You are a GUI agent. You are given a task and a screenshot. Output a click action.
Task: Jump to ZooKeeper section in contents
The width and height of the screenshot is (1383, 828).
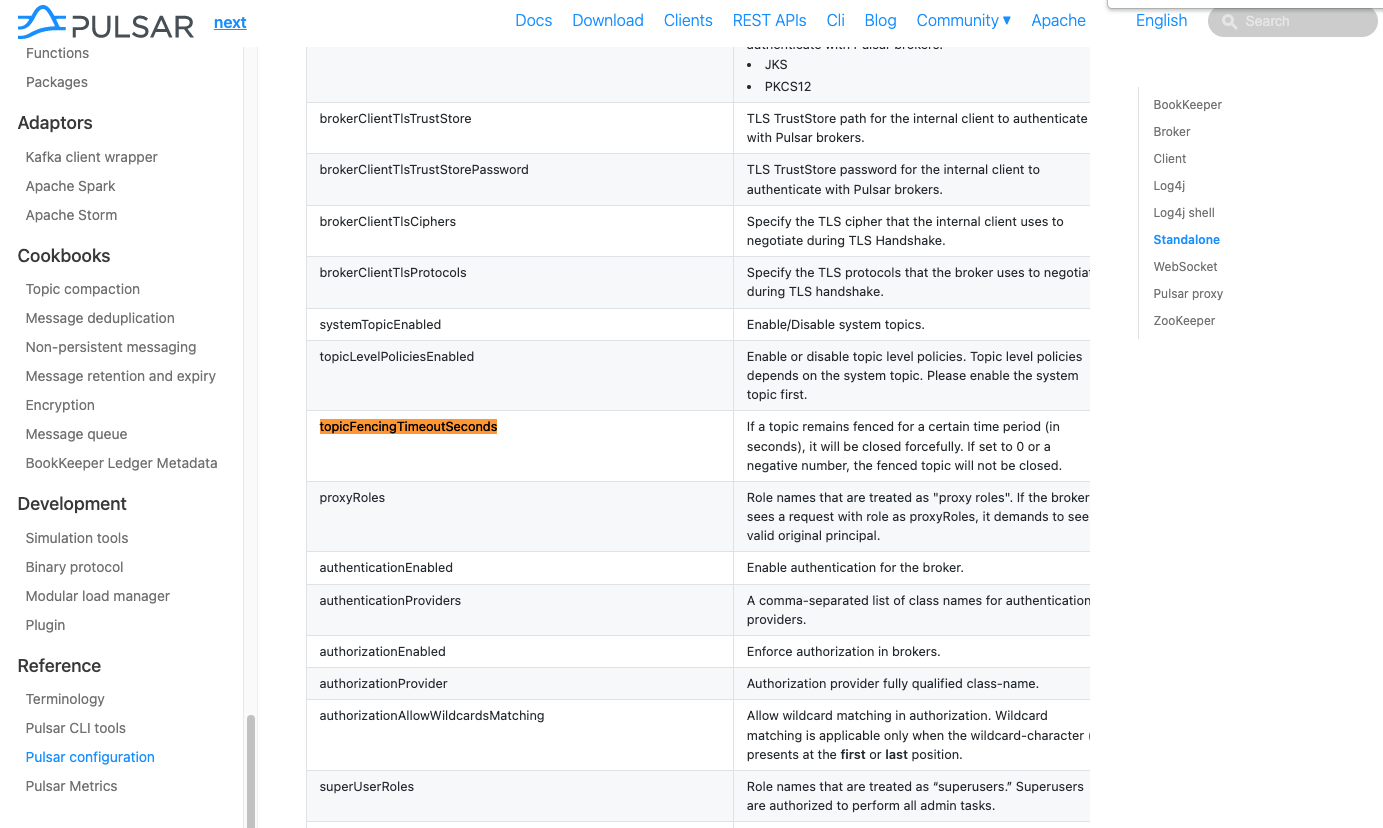(x=1184, y=321)
